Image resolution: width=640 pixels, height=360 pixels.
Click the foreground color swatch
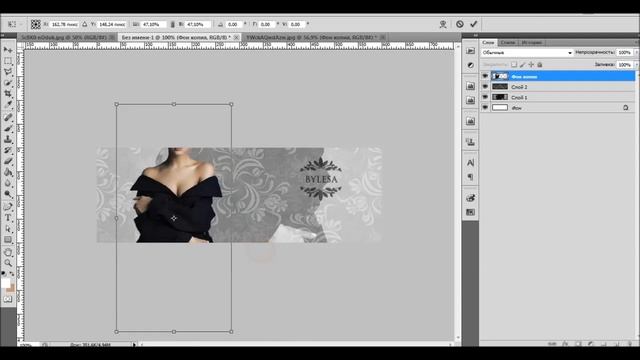(x=5, y=283)
